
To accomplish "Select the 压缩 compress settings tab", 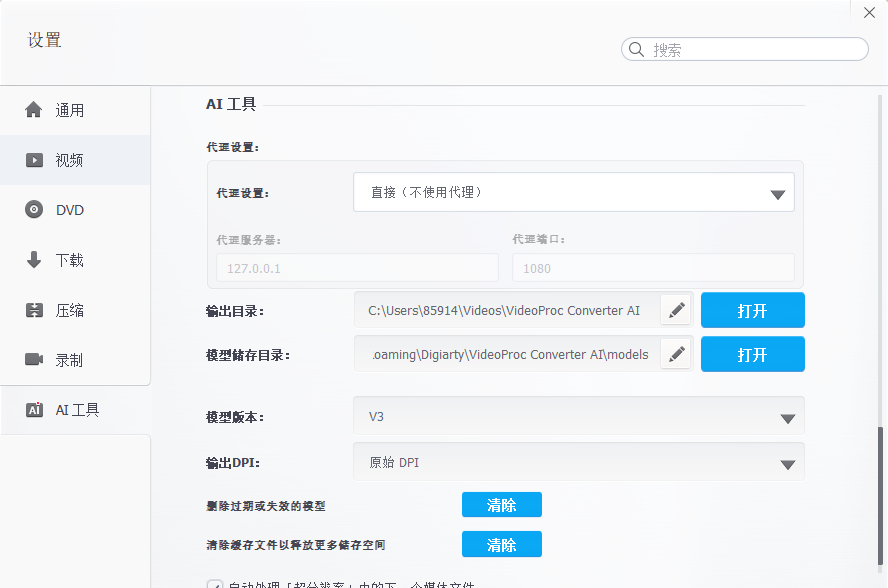I will (75, 310).
